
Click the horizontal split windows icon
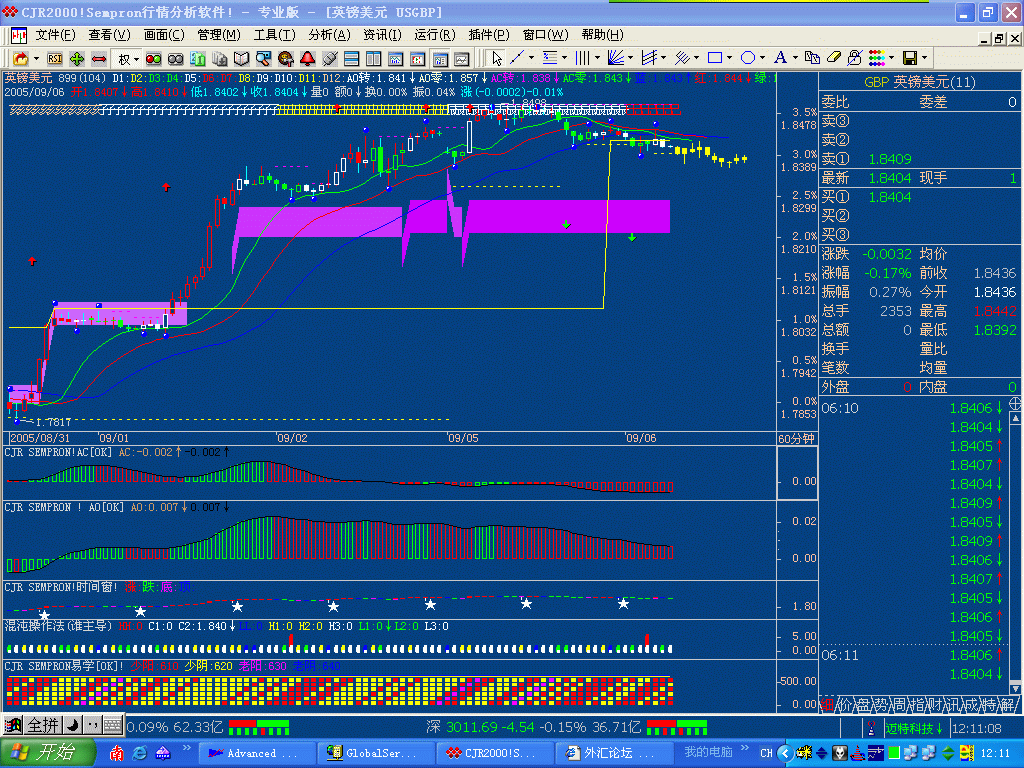click(x=351, y=59)
